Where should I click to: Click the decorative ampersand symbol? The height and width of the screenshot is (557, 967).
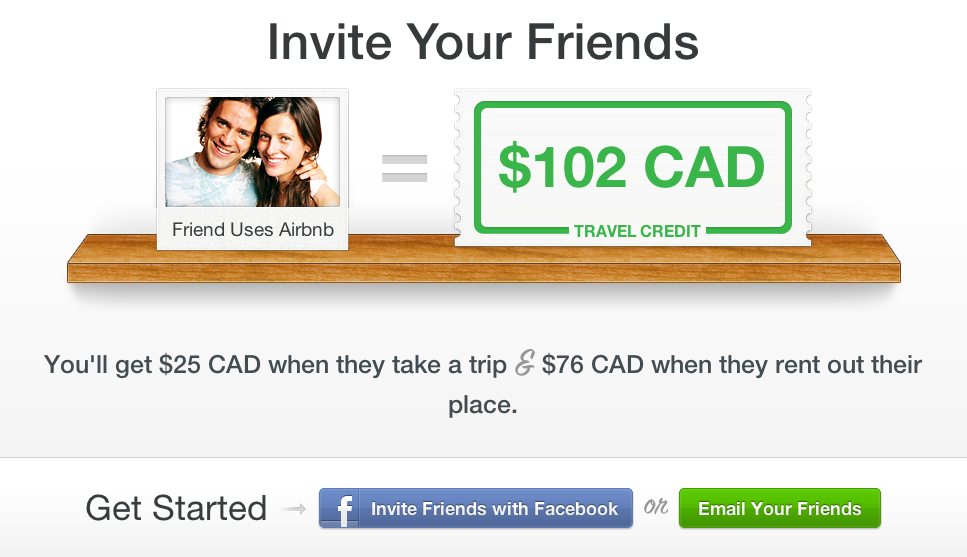pyautogui.click(x=525, y=365)
